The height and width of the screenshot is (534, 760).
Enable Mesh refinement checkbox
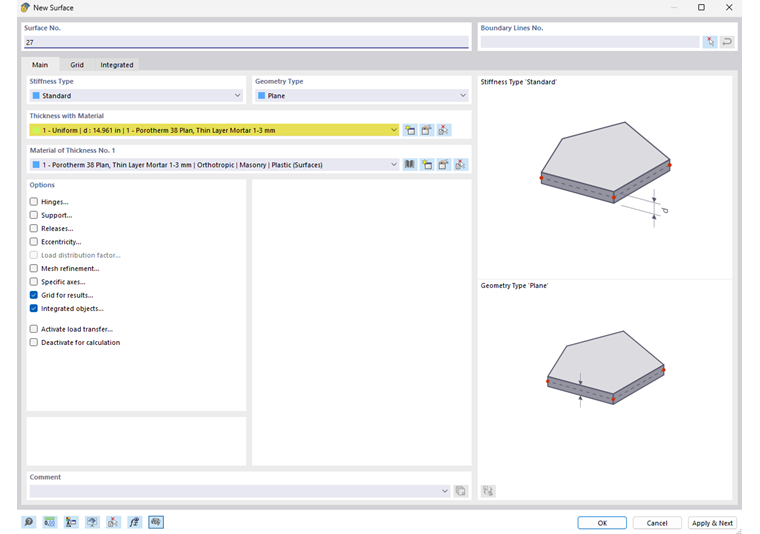click(x=33, y=268)
